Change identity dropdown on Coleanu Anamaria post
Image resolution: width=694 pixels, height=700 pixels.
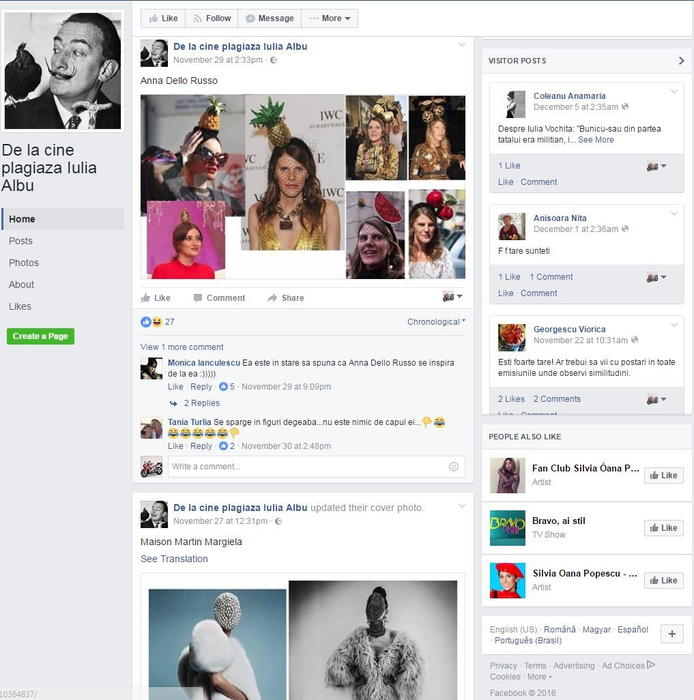657,166
